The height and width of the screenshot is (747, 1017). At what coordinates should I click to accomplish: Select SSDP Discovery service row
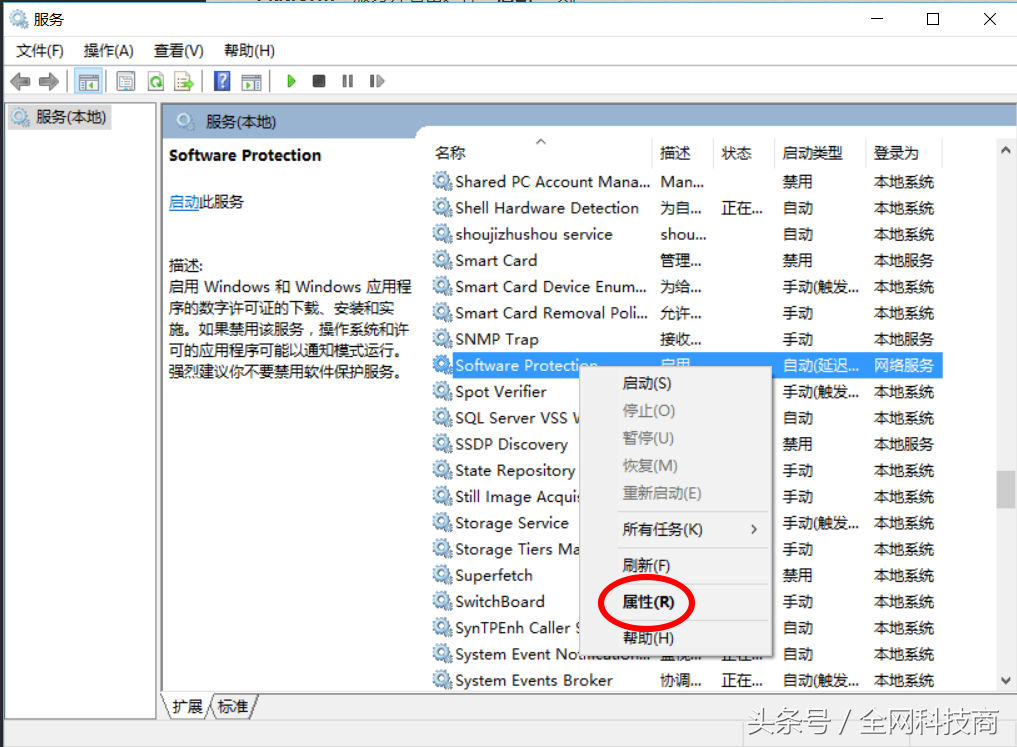686,444
